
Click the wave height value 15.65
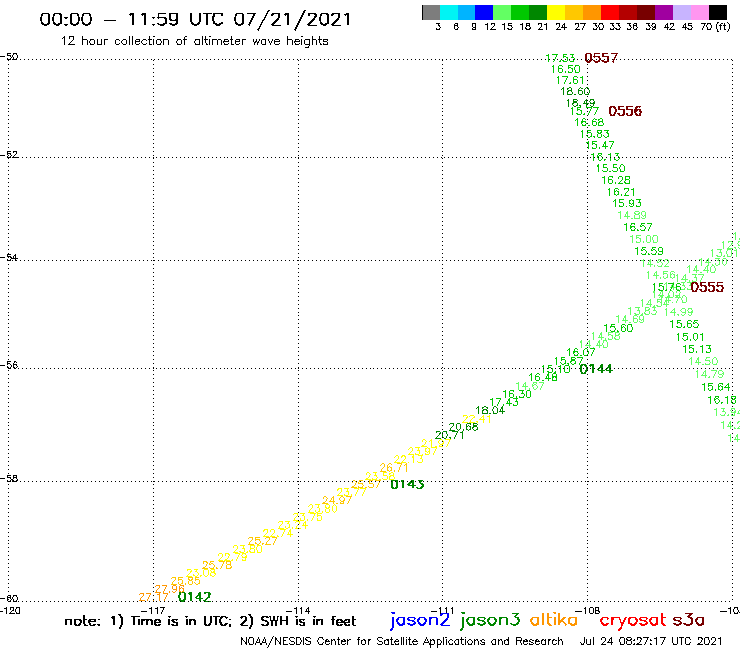pos(684,324)
